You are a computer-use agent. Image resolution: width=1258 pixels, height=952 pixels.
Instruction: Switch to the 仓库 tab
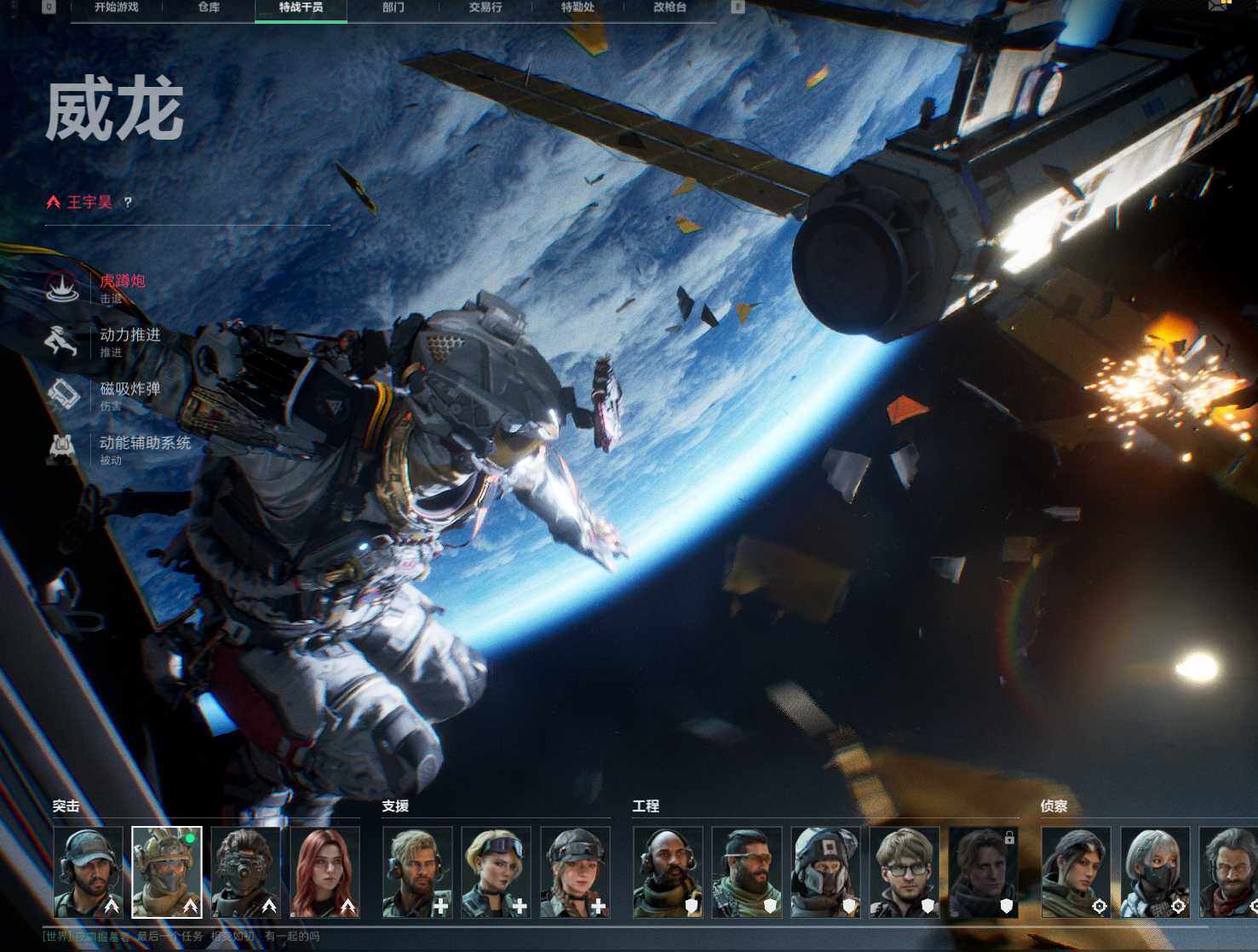209,8
